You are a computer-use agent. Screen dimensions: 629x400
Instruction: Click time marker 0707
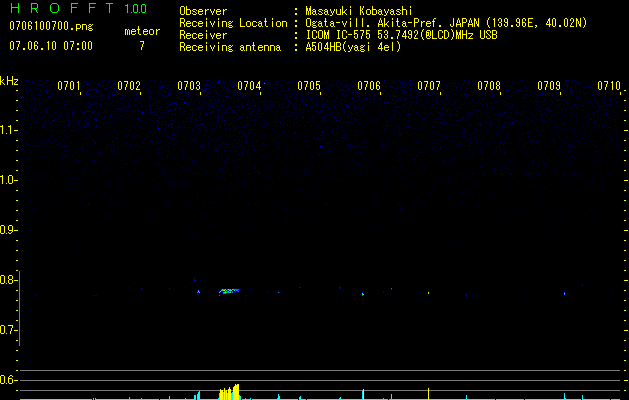(x=429, y=85)
